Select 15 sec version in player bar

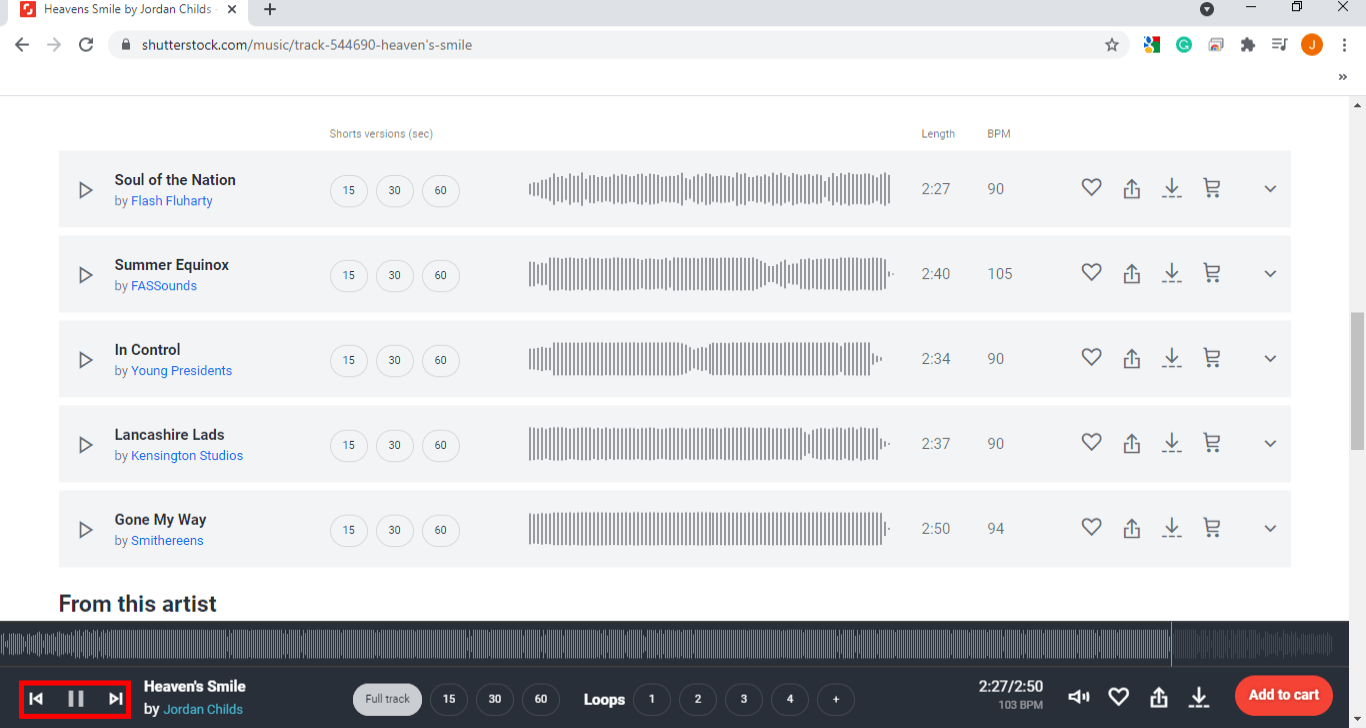449,699
